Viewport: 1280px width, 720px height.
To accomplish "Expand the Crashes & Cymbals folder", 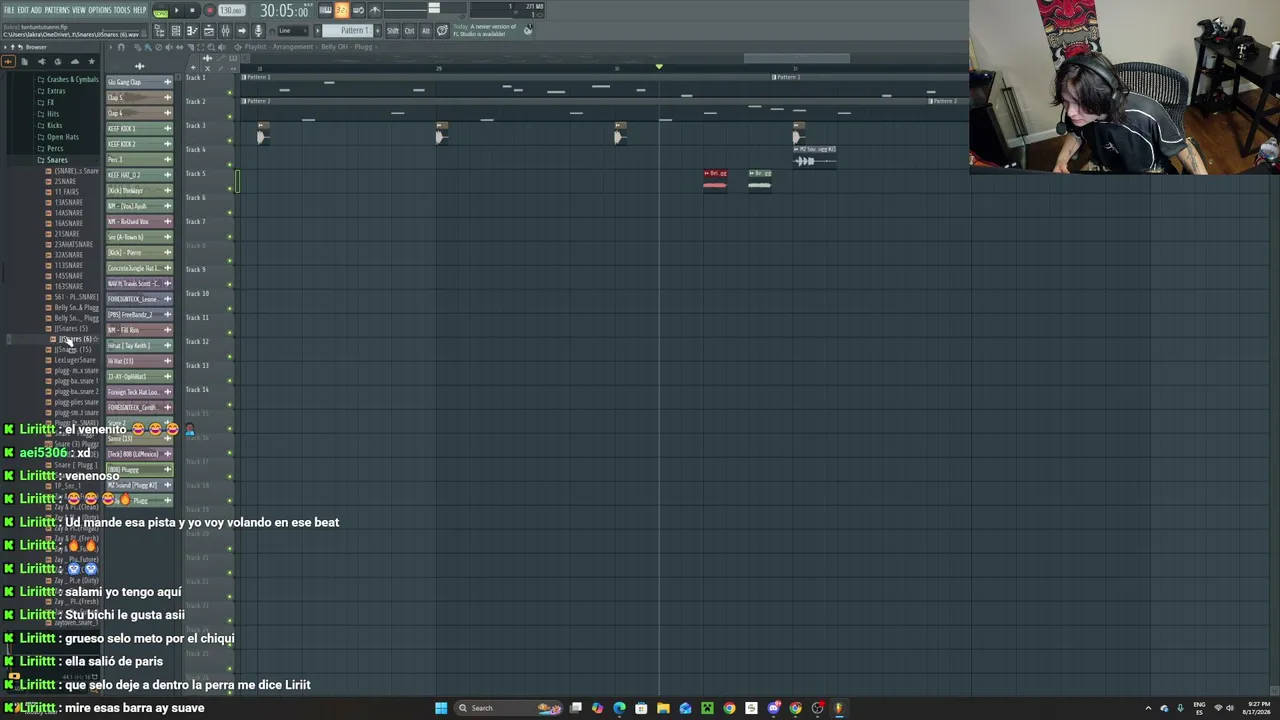I will [x=72, y=79].
